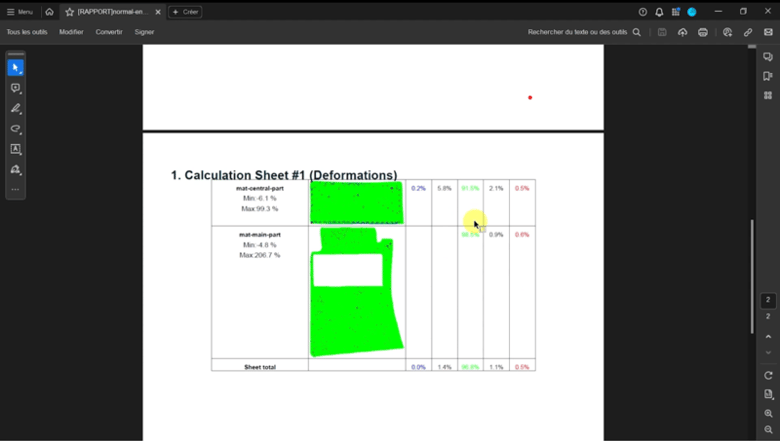Open the signature stamp tool
This screenshot has width=780, height=441.
coord(15,169)
